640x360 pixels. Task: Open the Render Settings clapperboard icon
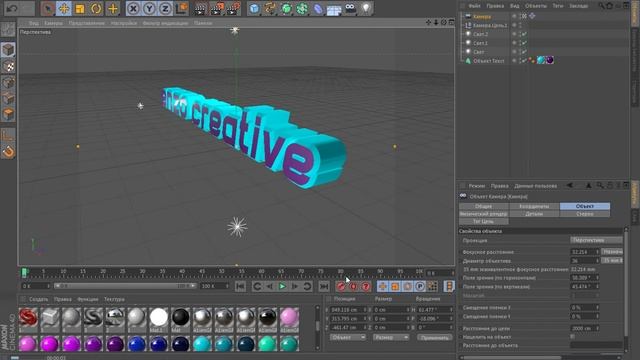(x=233, y=9)
